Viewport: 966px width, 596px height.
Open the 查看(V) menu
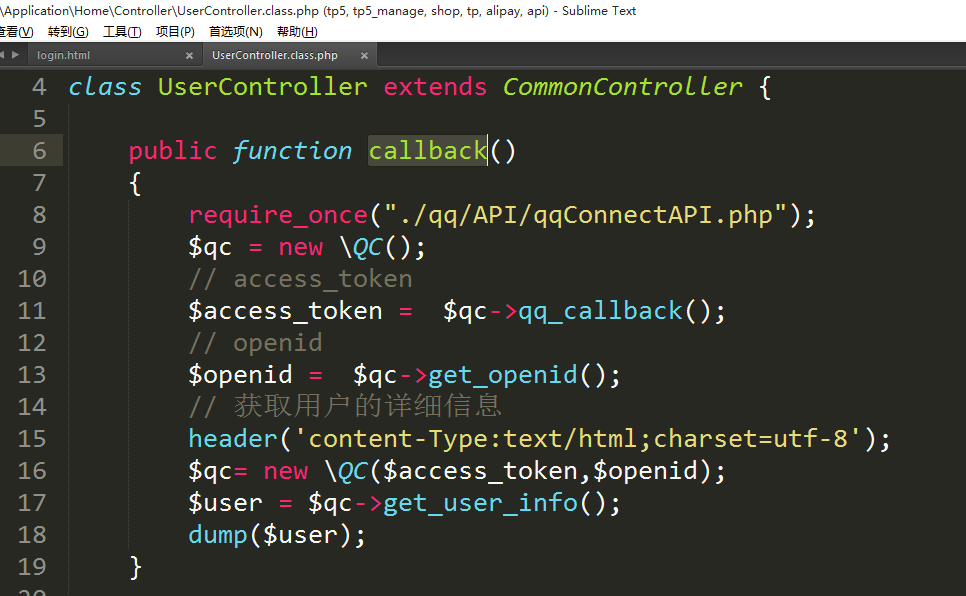coord(16,32)
